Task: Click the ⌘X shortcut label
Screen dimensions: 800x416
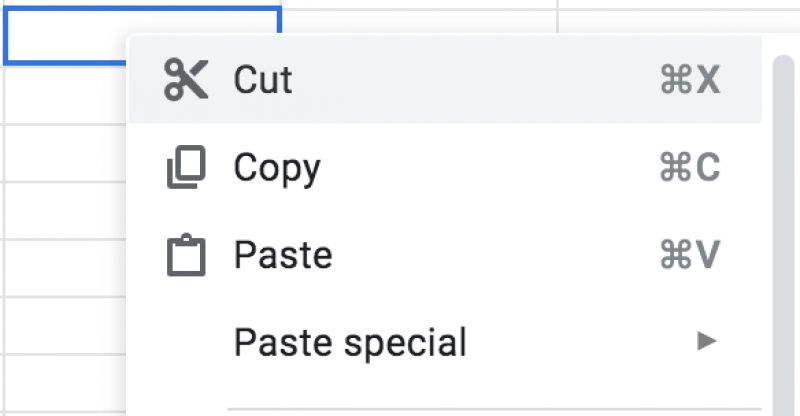Action: [690, 80]
